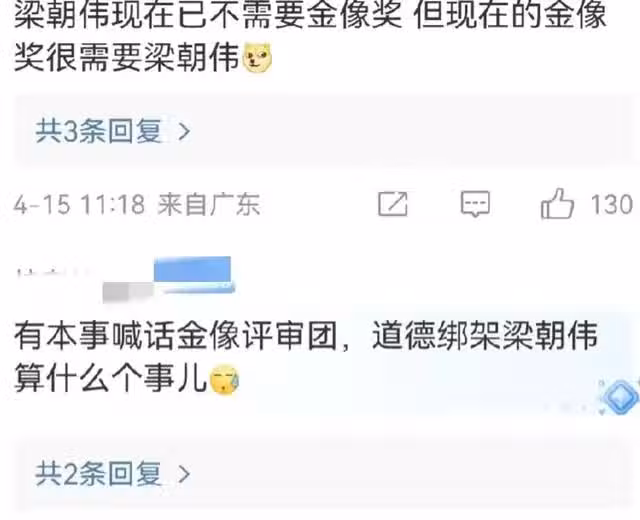The height and width of the screenshot is (520, 640).
Task: Expand the 共3条回复 replies link
Action: point(99,131)
